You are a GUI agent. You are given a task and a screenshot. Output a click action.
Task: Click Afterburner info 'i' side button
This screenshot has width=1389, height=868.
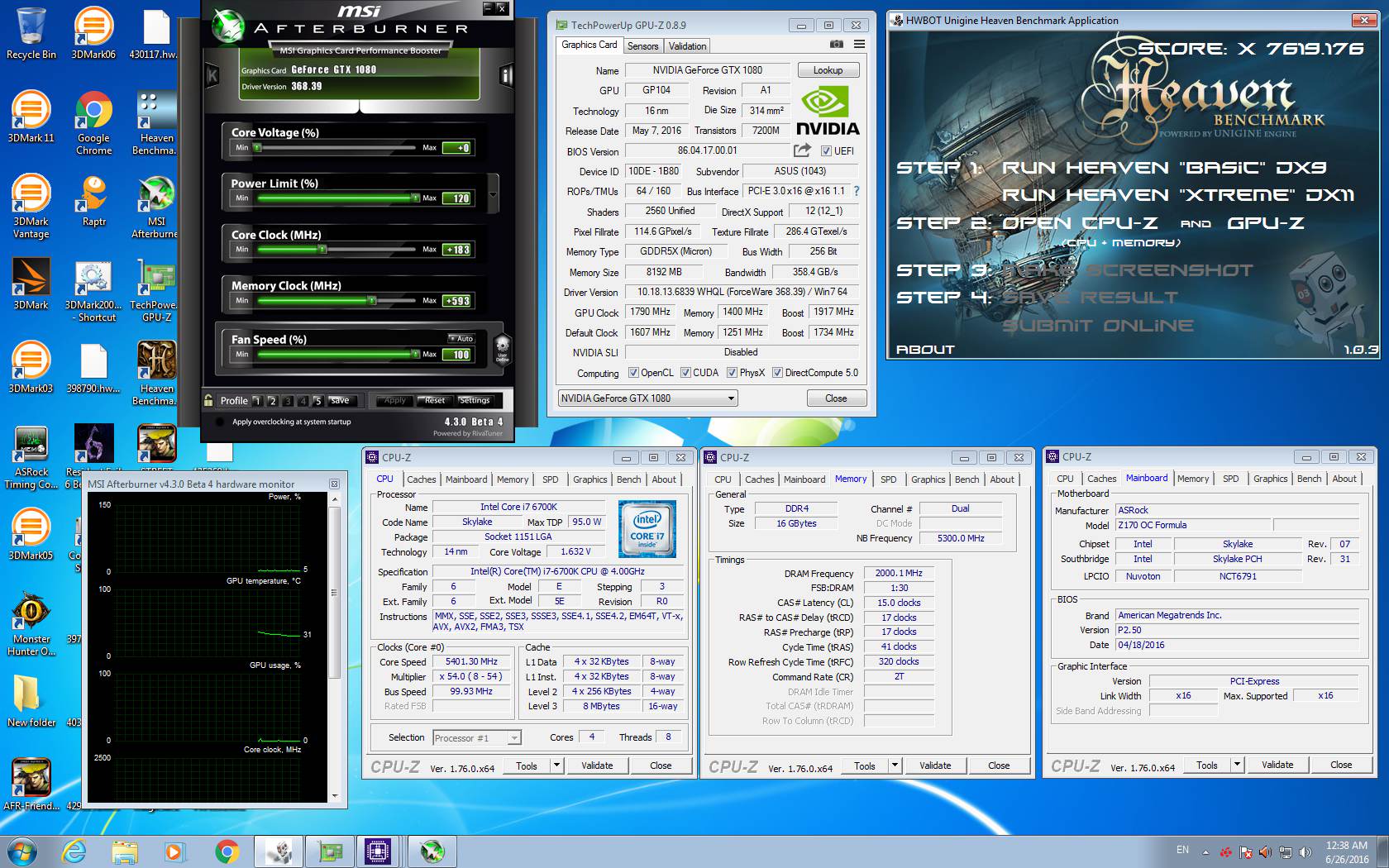506,76
